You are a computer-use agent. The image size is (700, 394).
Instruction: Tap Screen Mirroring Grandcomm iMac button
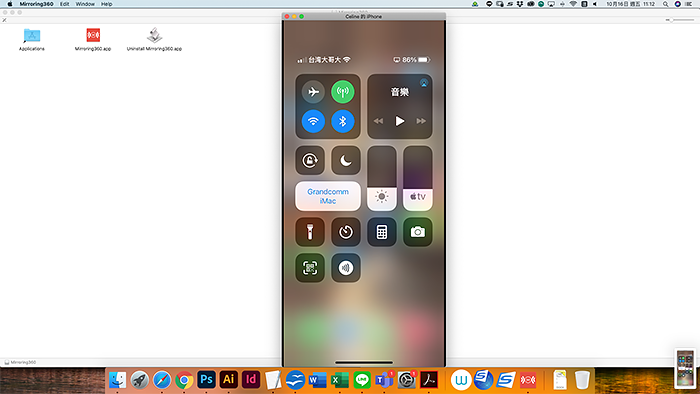[x=328, y=196]
